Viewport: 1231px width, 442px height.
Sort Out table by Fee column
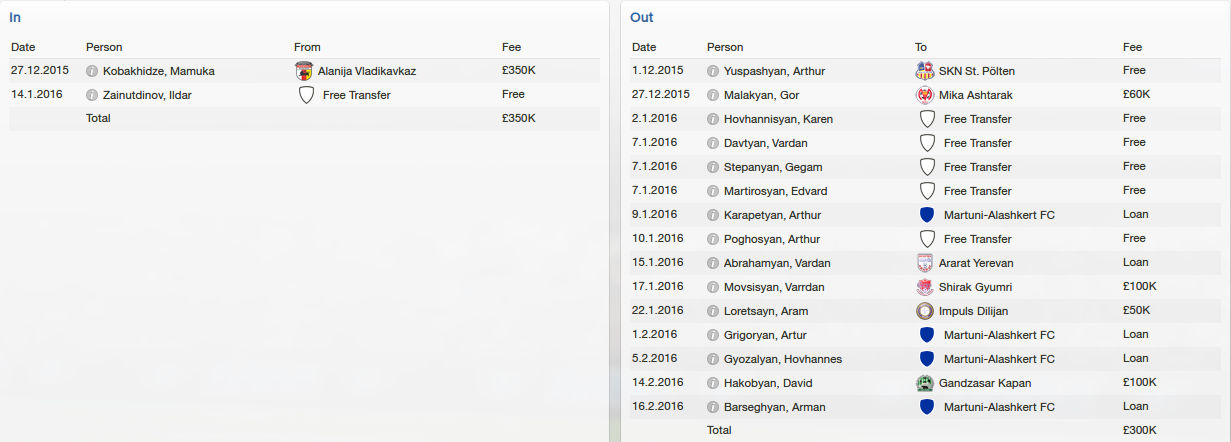coord(1132,47)
